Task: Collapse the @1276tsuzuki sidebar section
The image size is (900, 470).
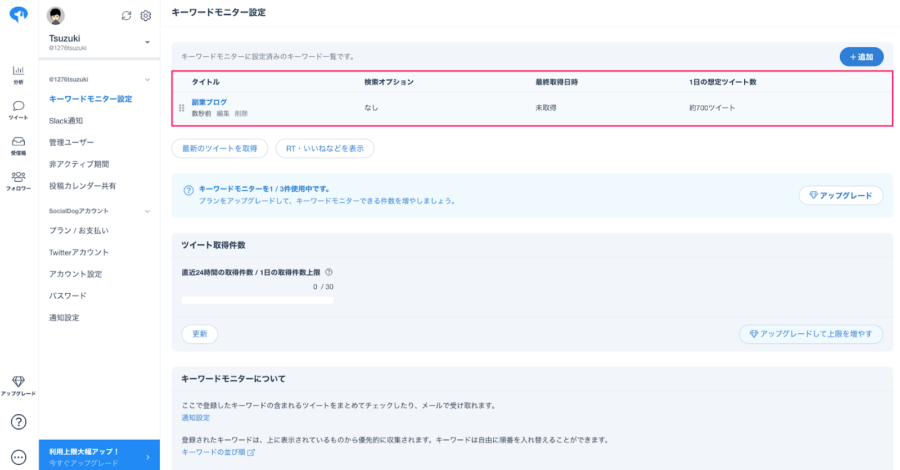Action: tap(148, 80)
